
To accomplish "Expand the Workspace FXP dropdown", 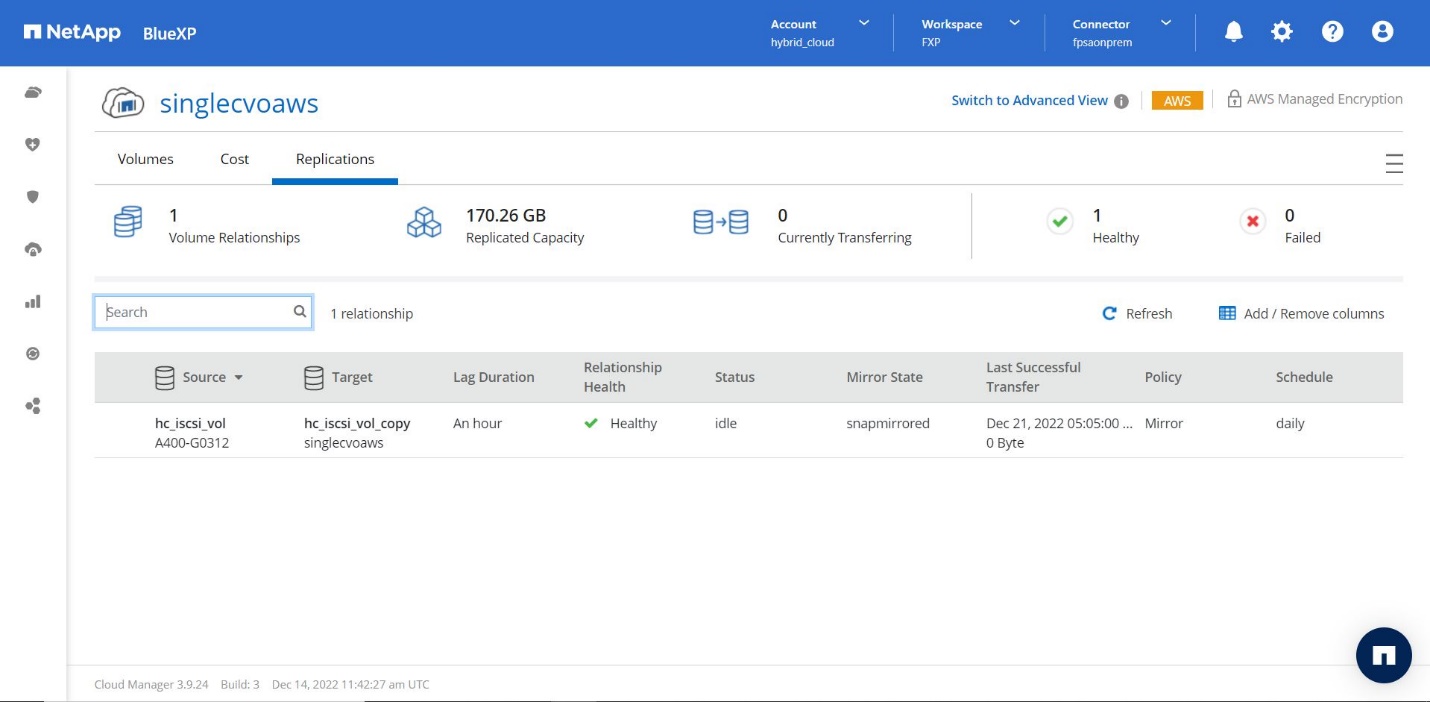I will pyautogui.click(x=1014, y=23).
